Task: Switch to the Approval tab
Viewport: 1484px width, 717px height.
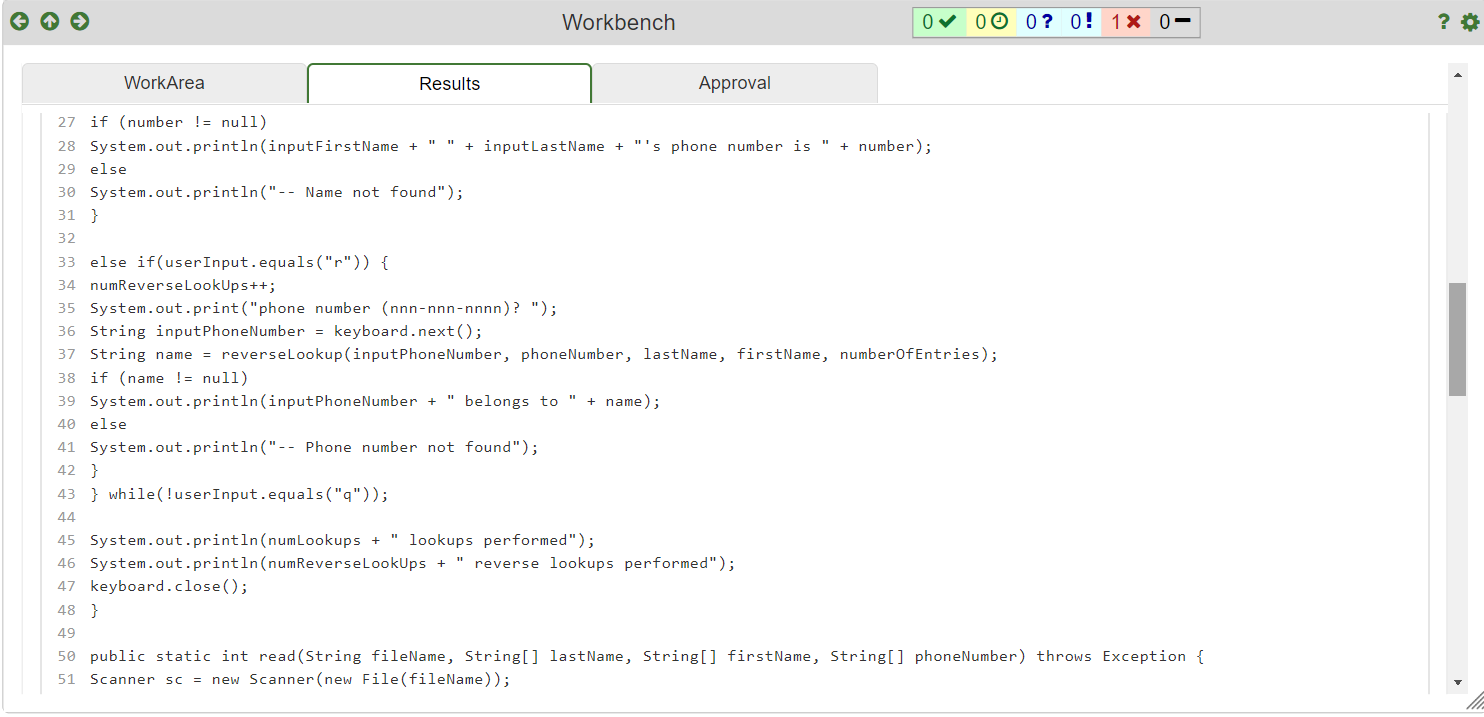Action: pos(735,83)
